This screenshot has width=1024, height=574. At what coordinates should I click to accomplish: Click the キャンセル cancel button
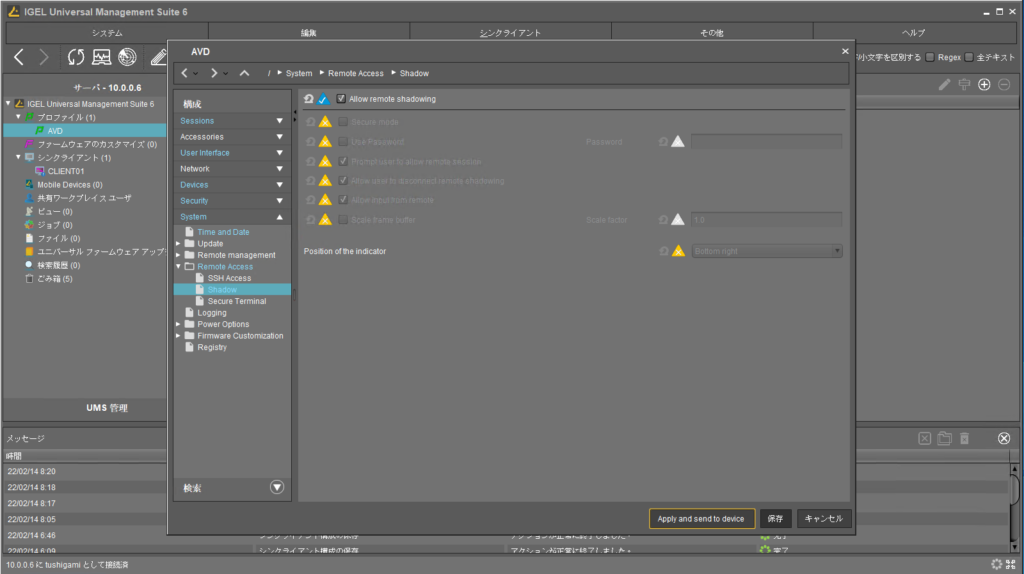coord(824,518)
